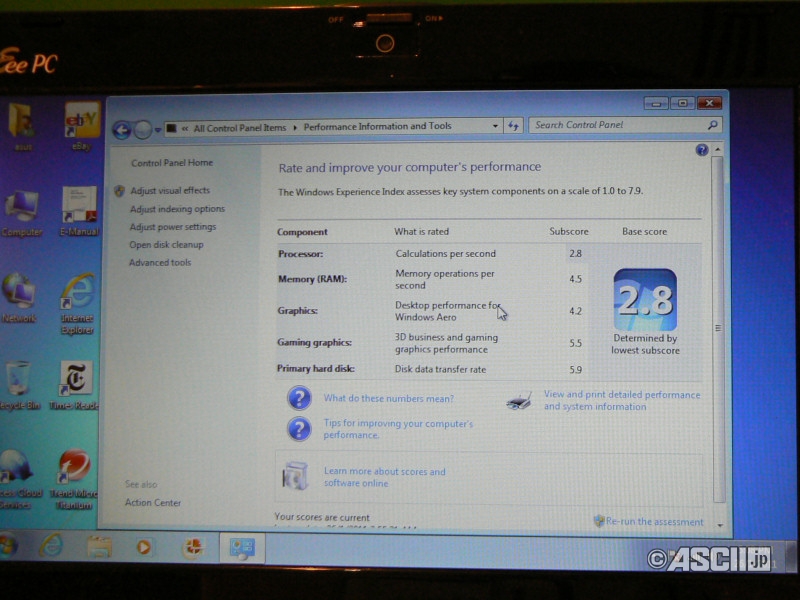Click the address bar refresh button

click(514, 126)
